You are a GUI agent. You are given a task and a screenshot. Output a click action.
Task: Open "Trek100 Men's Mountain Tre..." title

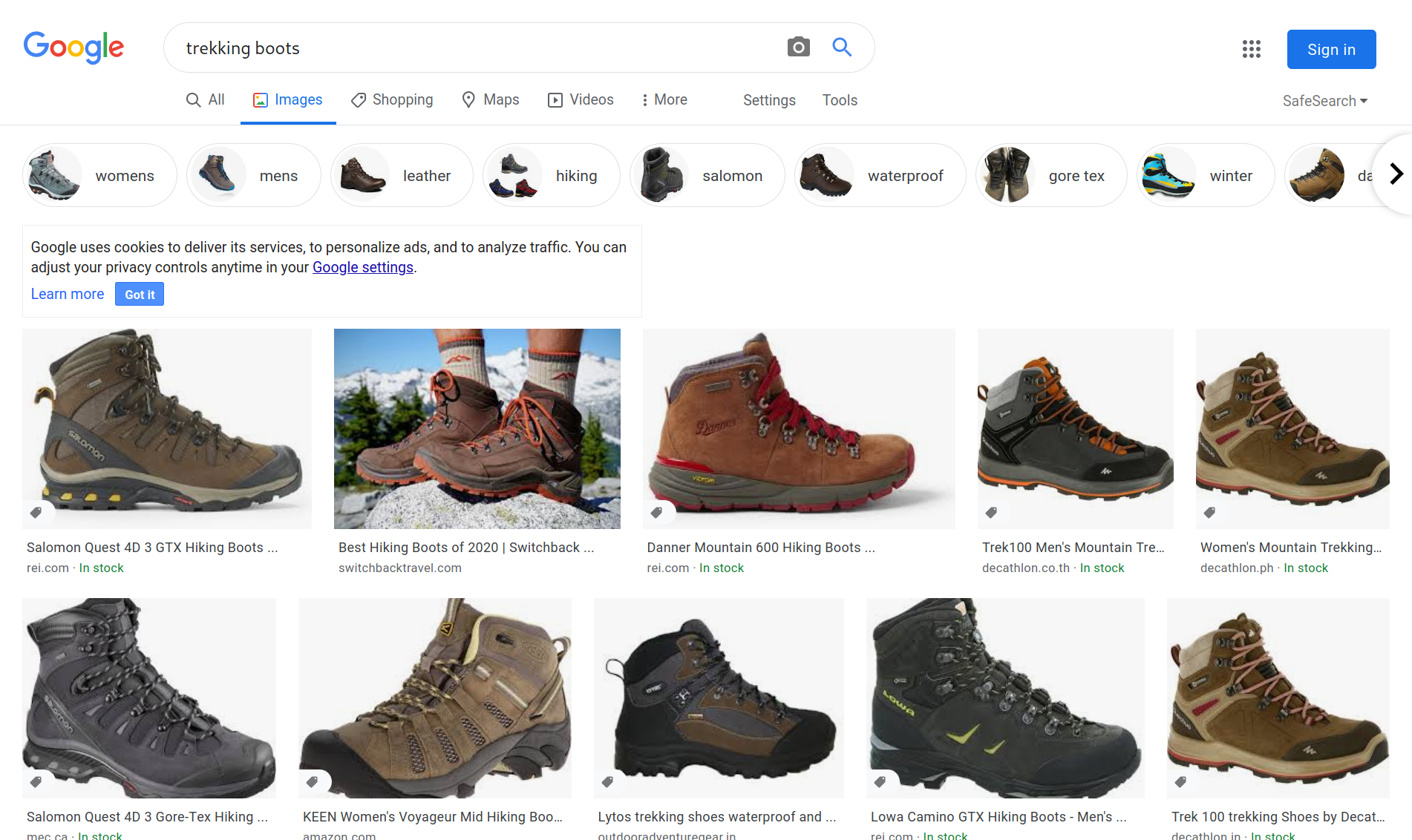point(1073,548)
